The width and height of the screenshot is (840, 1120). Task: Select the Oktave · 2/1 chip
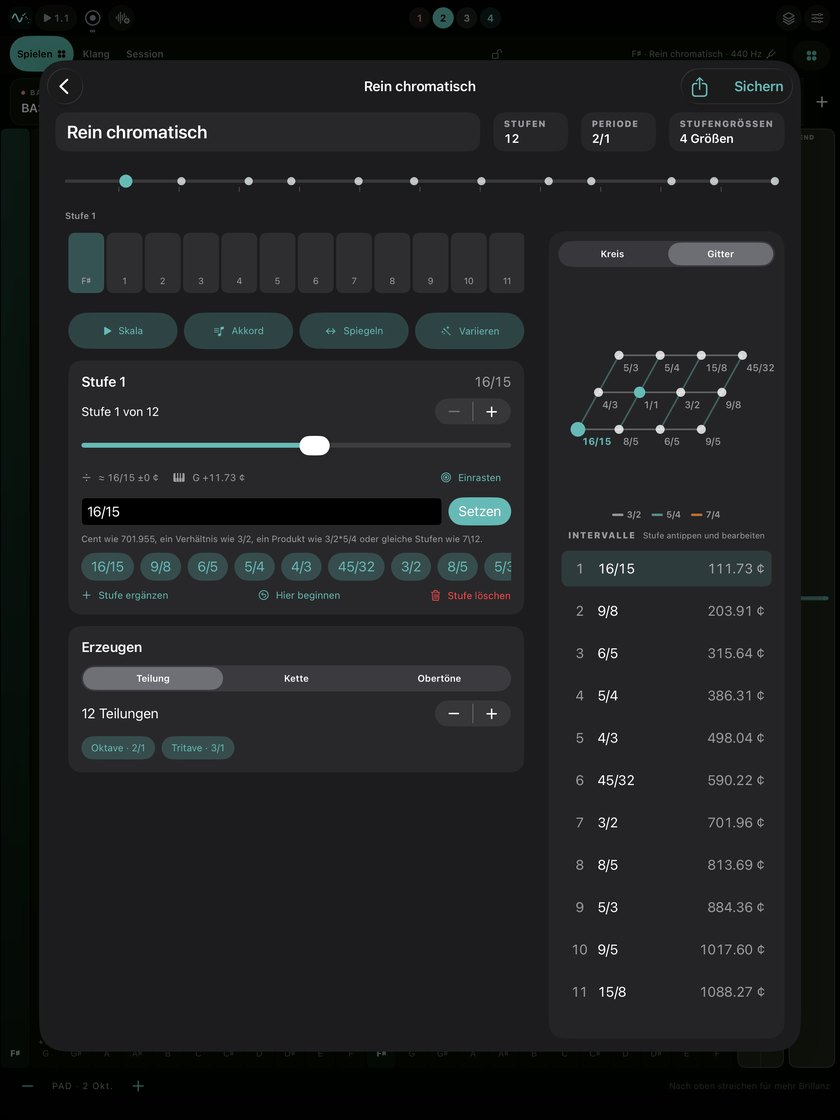(118, 748)
